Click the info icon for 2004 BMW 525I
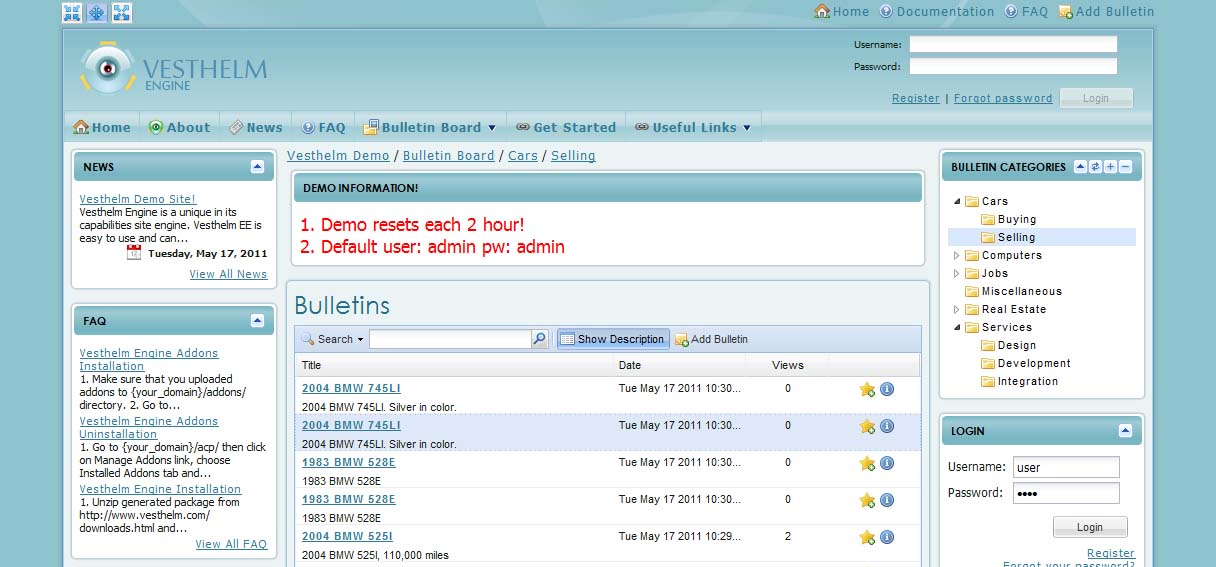The height and width of the screenshot is (567, 1216). click(887, 537)
